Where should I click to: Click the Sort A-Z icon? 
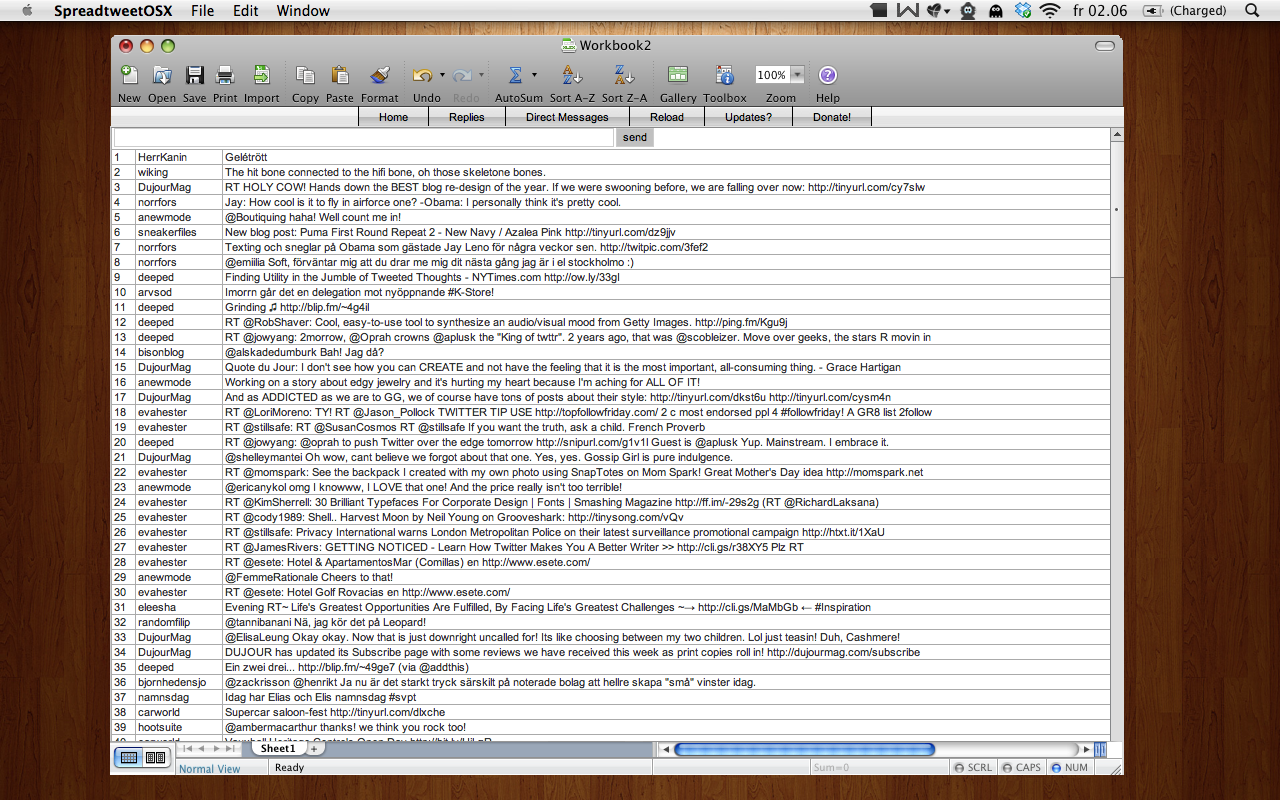point(572,75)
